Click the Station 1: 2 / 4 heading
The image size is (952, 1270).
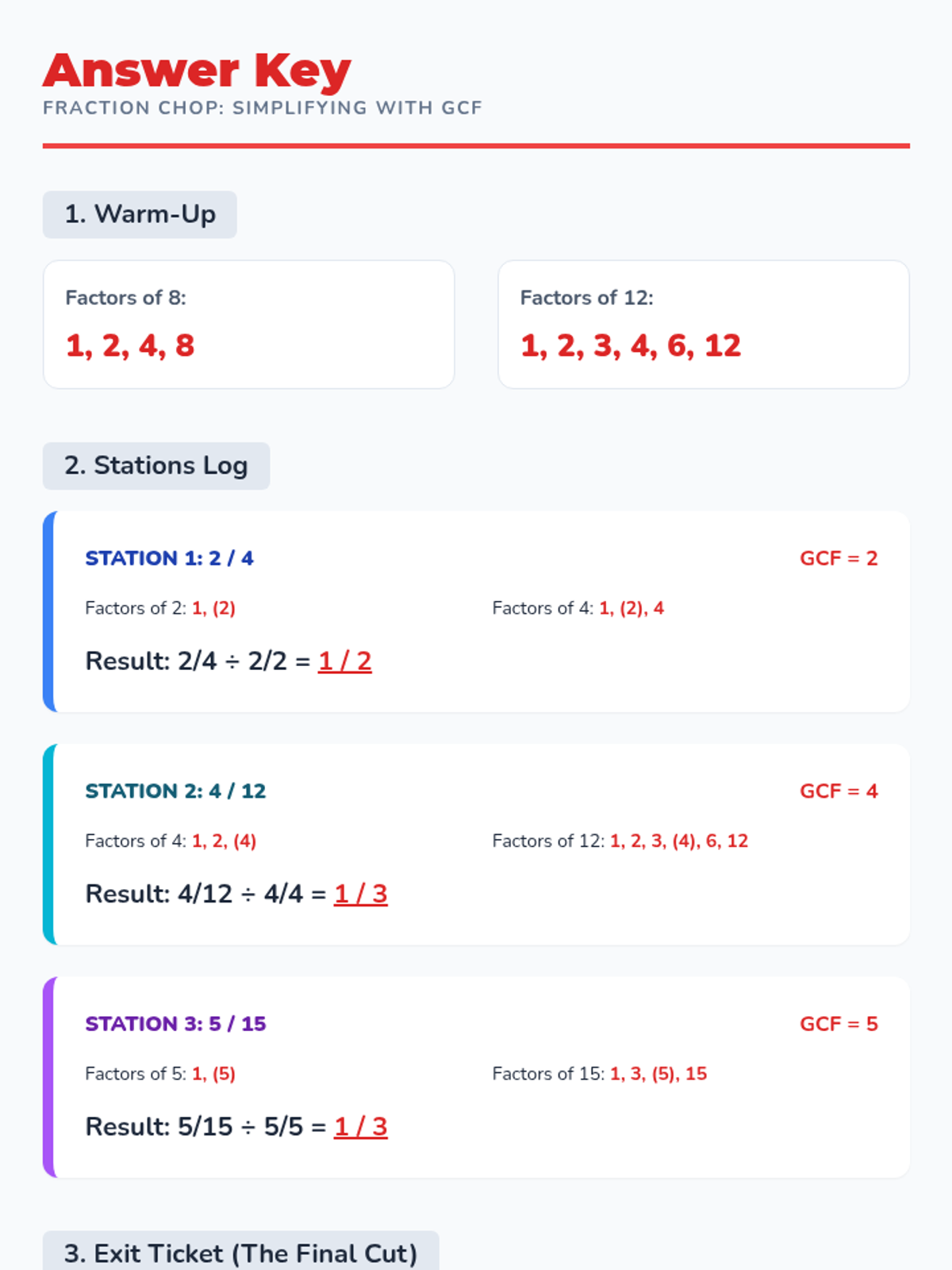[169, 559]
